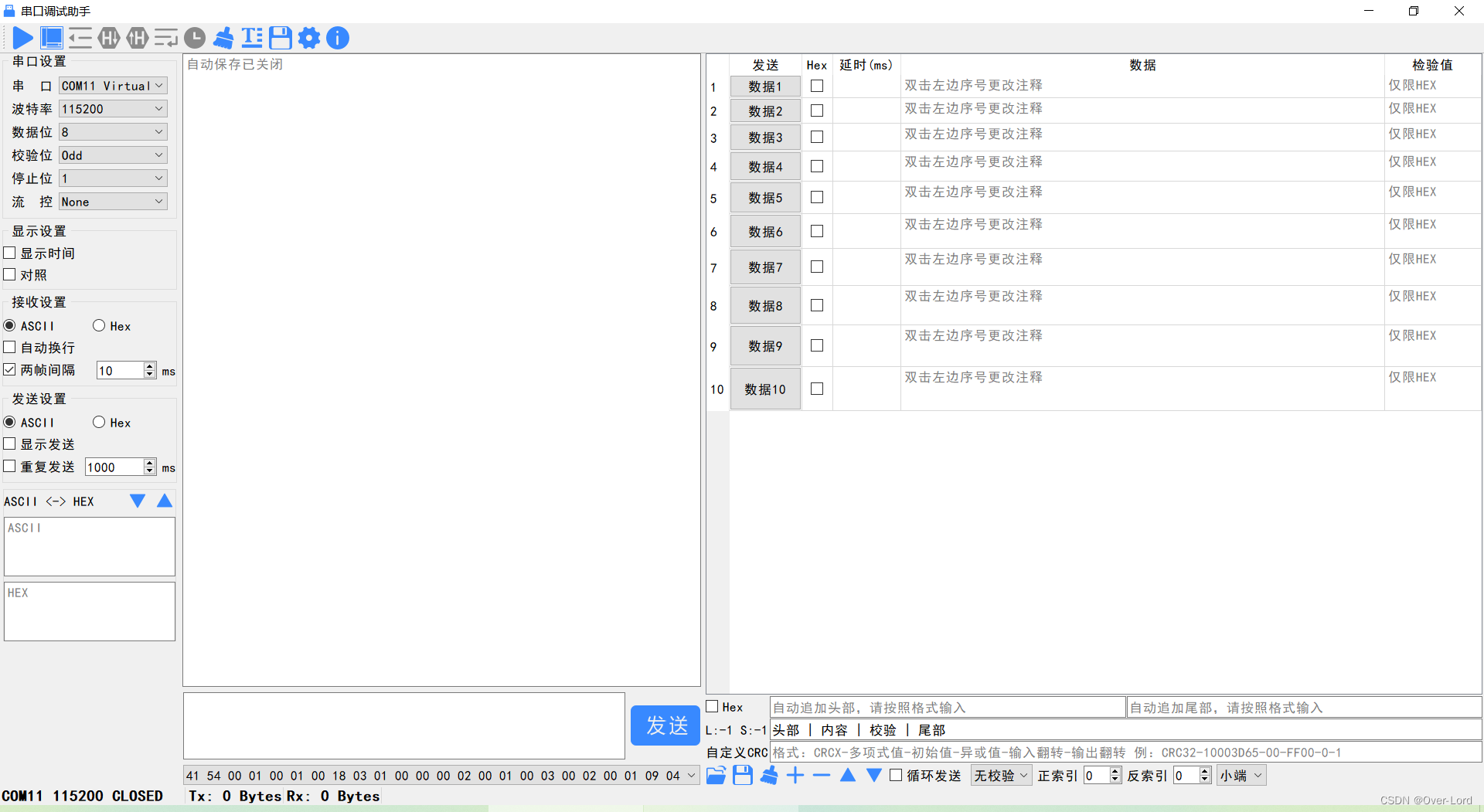Click the 自动追加头部 header input
This screenshot has width=1484, height=812.
tap(948, 707)
